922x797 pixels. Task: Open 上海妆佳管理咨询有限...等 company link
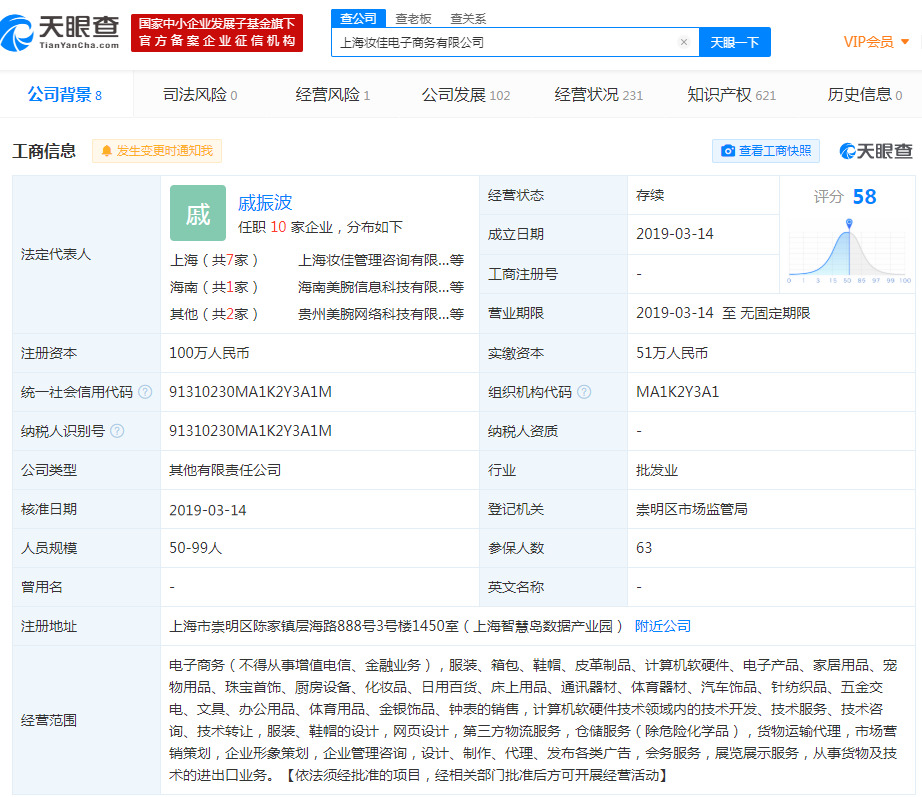pos(381,261)
